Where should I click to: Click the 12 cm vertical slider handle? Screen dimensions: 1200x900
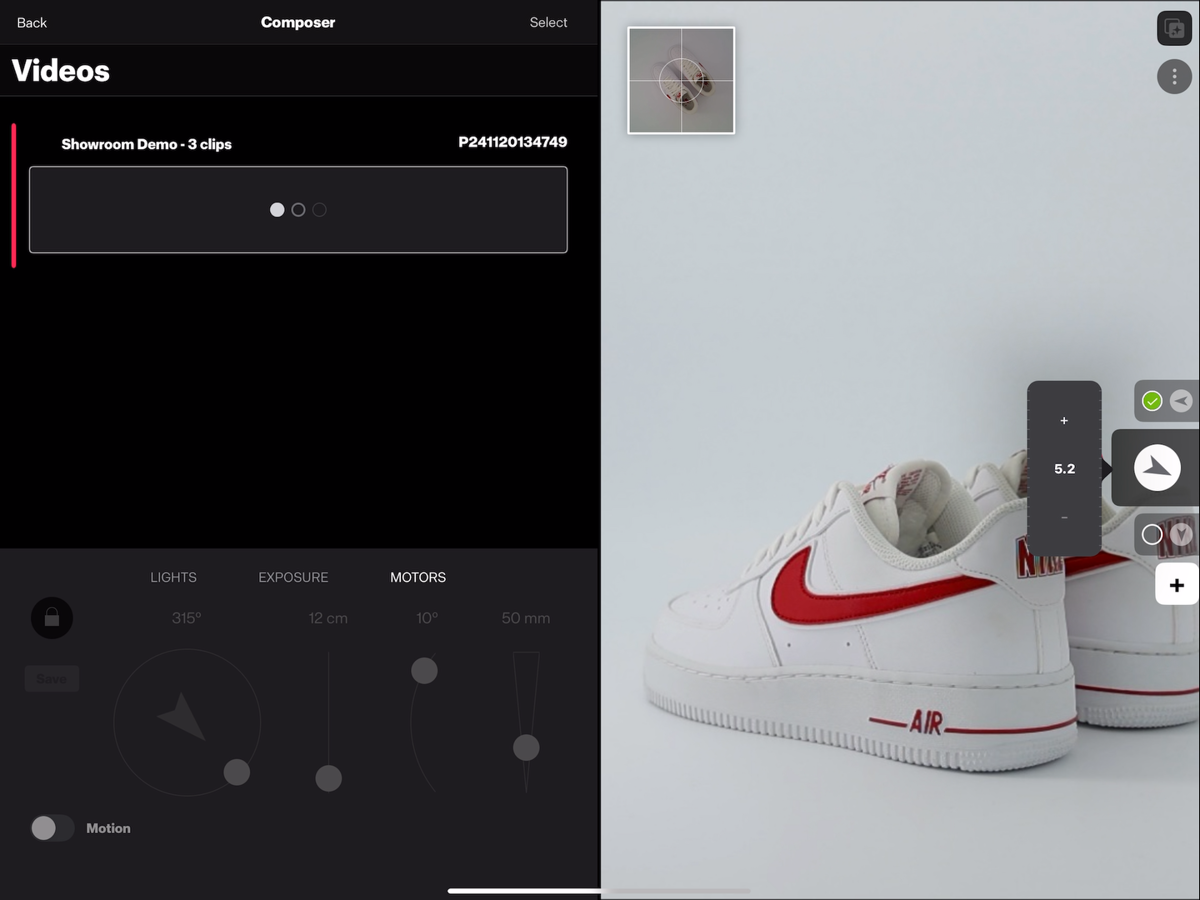328,777
